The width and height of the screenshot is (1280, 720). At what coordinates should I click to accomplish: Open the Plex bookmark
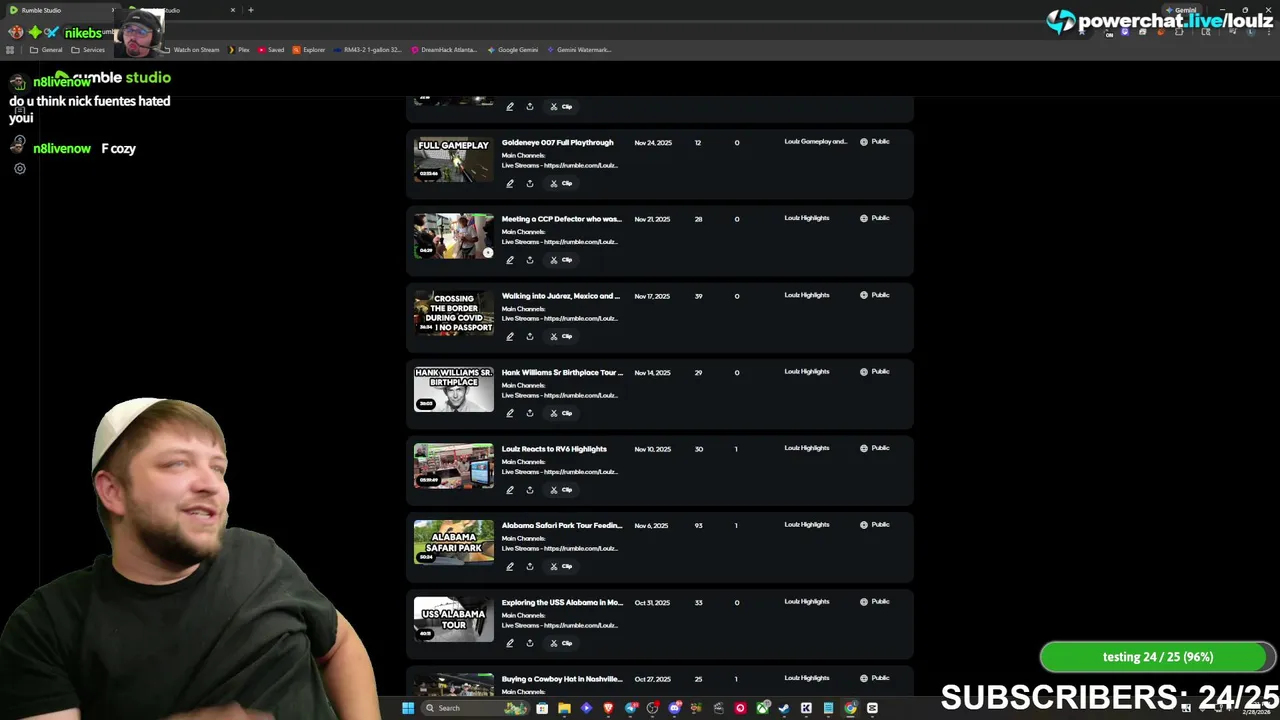coord(238,50)
